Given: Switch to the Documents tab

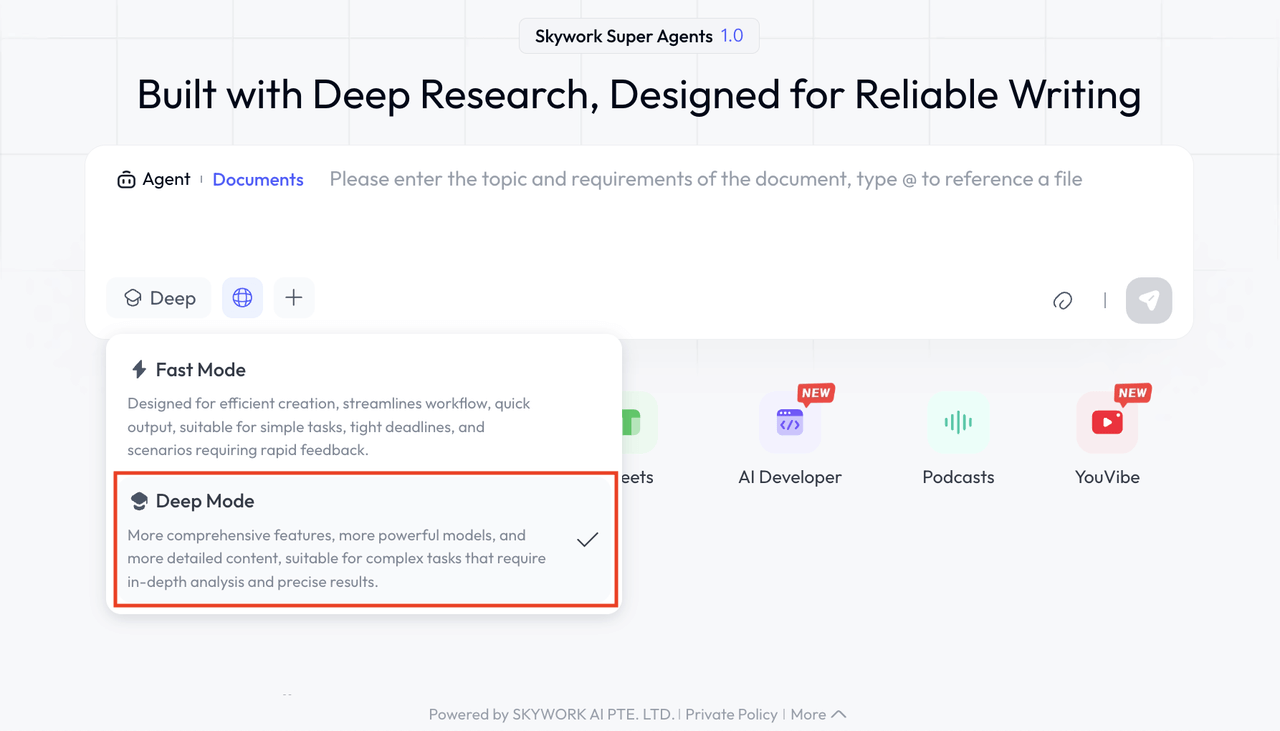Looking at the screenshot, I should click(x=258, y=180).
